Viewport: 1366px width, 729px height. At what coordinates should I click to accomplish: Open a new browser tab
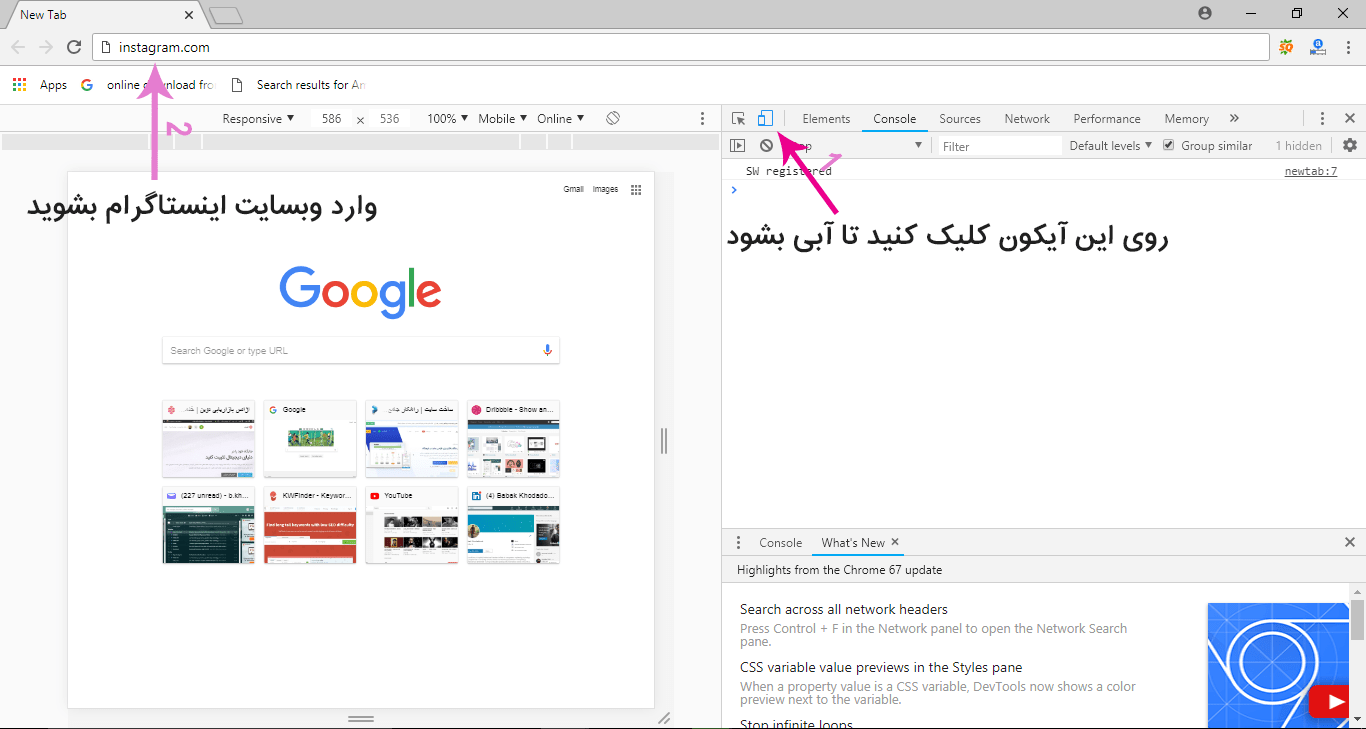point(226,15)
